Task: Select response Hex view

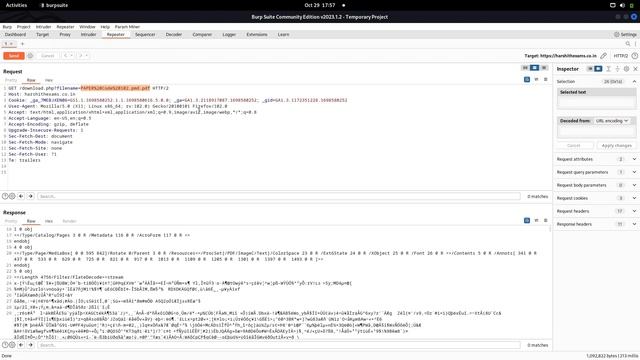Action: tap(49, 221)
